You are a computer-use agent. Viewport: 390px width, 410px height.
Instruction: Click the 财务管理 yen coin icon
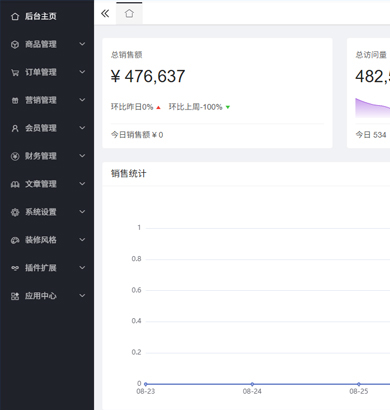pyautogui.click(x=15, y=156)
